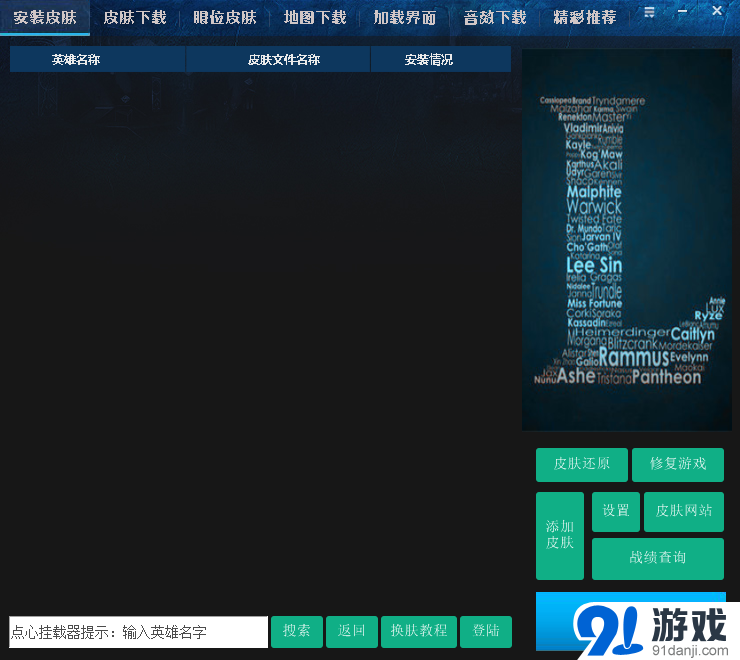
Task: Open the title bar menu icon
Action: point(649,12)
